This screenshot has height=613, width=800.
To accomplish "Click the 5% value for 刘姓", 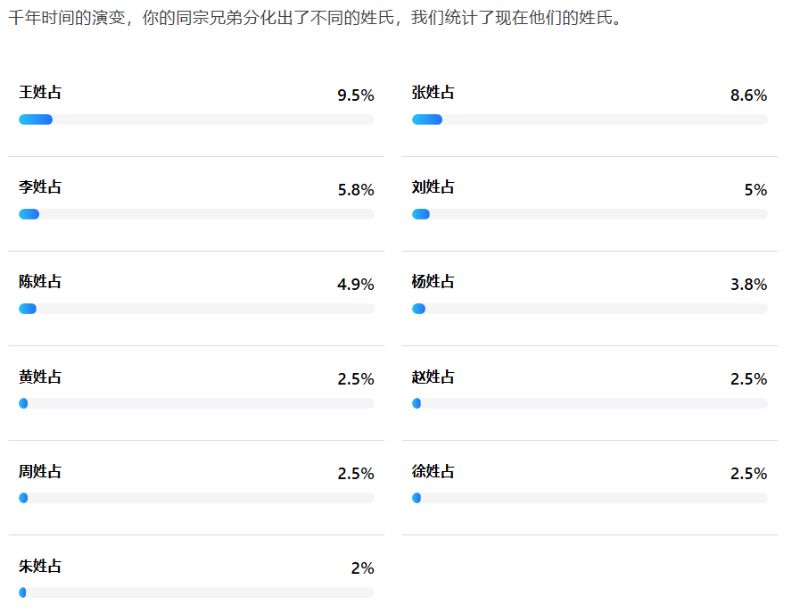I will (755, 190).
